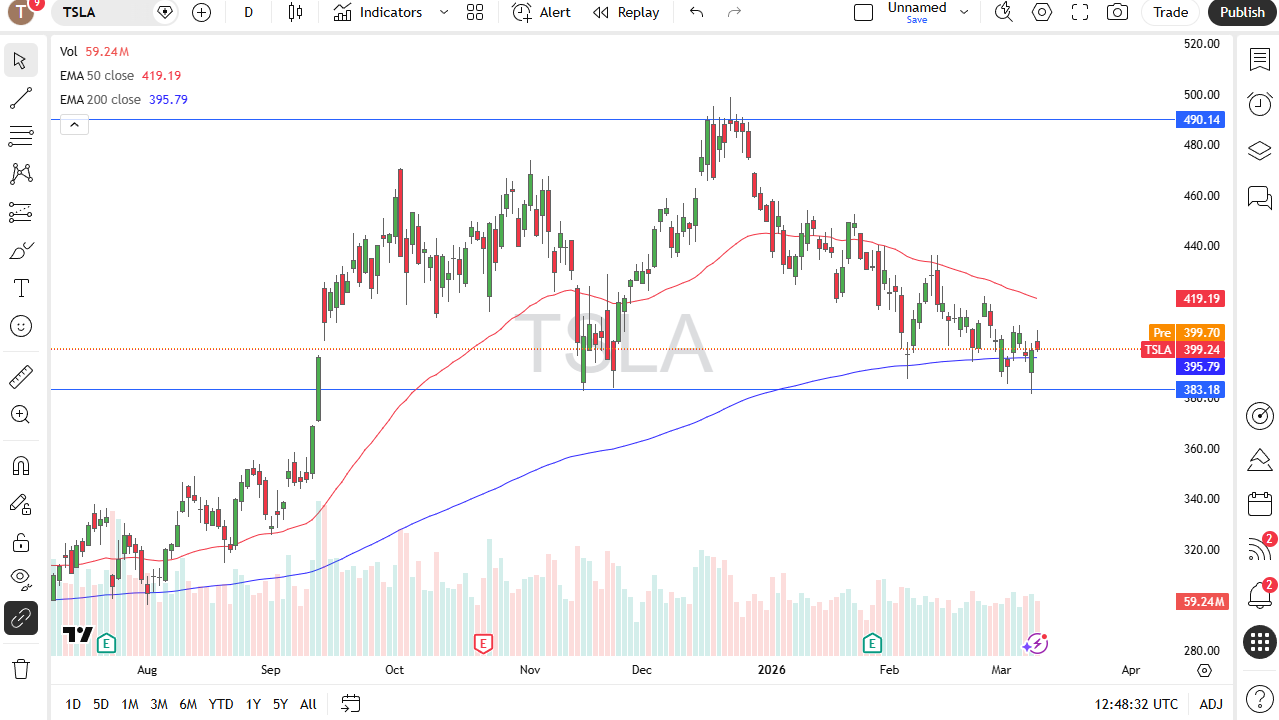The width and height of the screenshot is (1279, 720).
Task: Open chart settings hexagon icon
Action: tap(1042, 12)
